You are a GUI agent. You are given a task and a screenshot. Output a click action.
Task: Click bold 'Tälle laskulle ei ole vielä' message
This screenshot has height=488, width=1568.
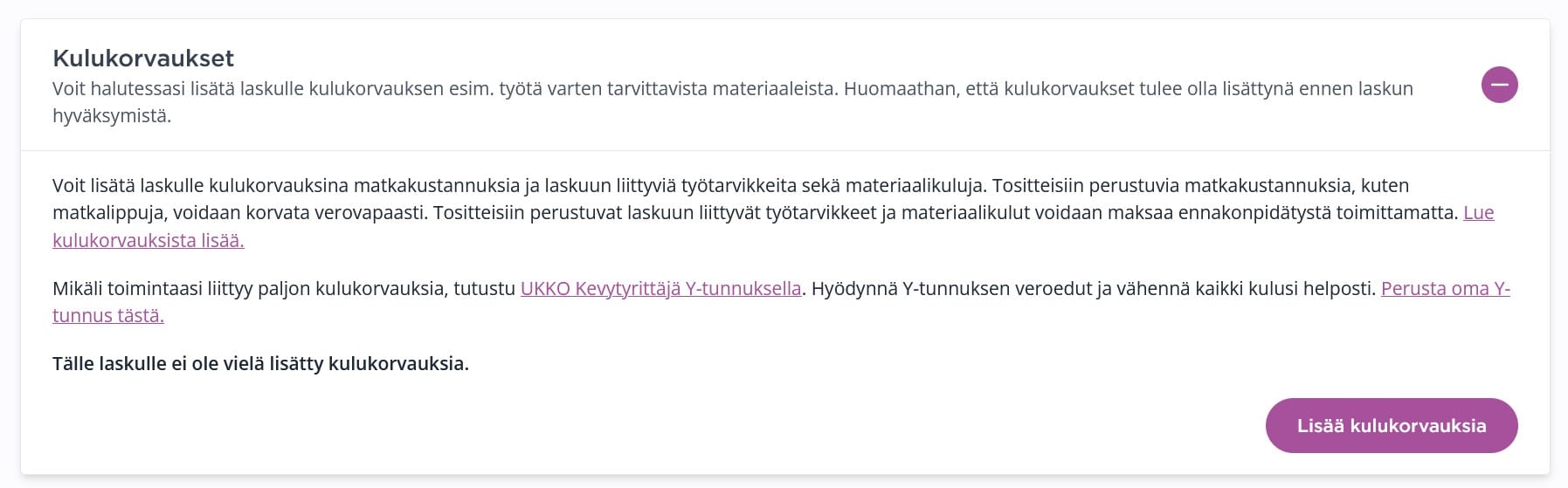point(260,363)
